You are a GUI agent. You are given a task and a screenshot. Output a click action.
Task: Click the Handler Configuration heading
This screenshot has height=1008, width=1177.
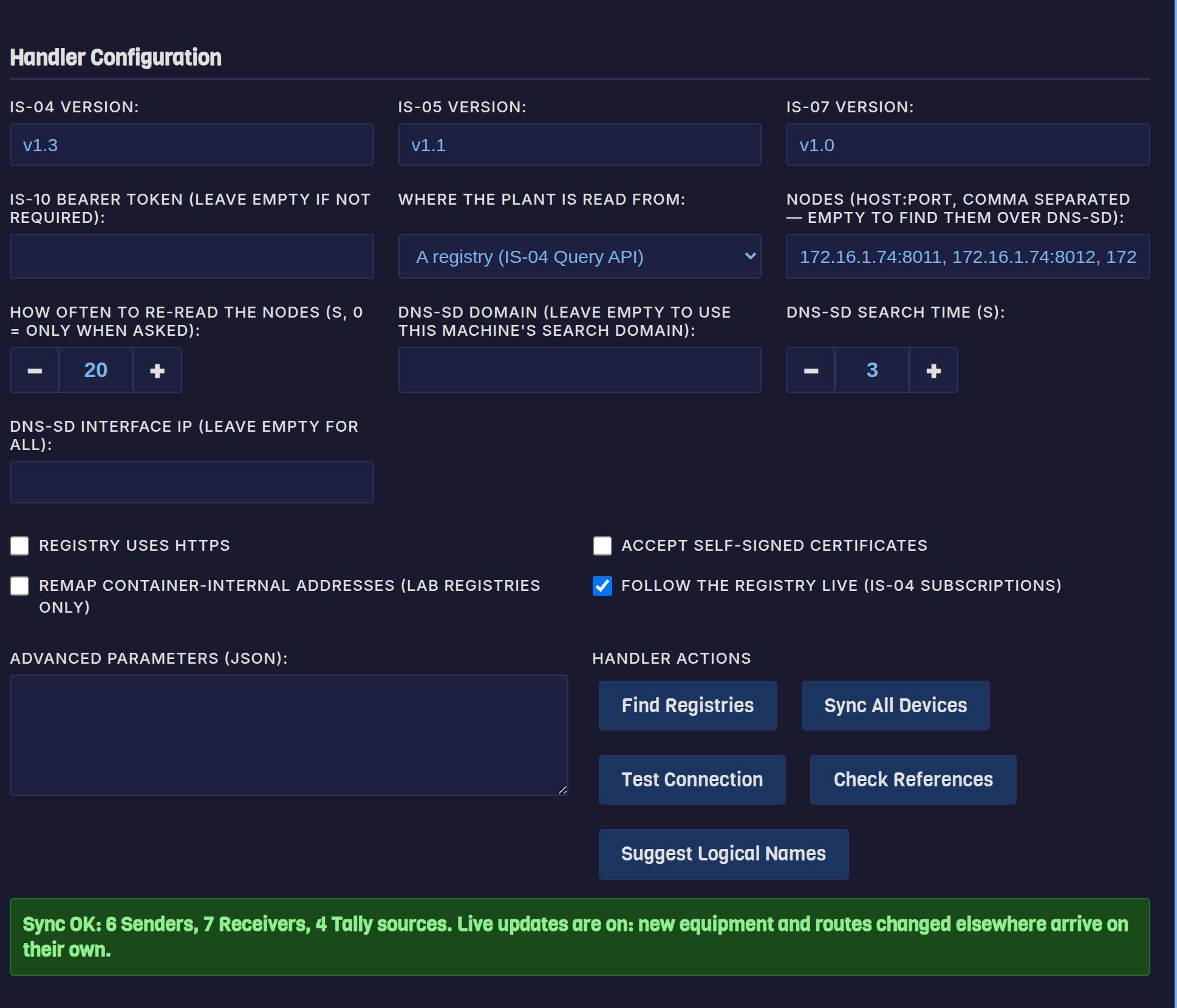pyautogui.click(x=115, y=57)
